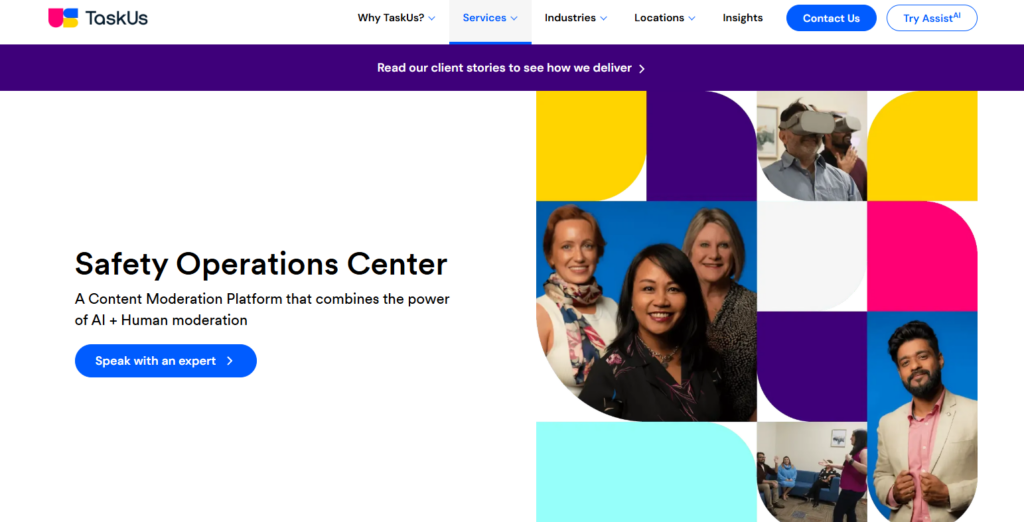Click the chevron arrow on Speak with an expert
This screenshot has width=1024, height=522.
pyautogui.click(x=230, y=361)
